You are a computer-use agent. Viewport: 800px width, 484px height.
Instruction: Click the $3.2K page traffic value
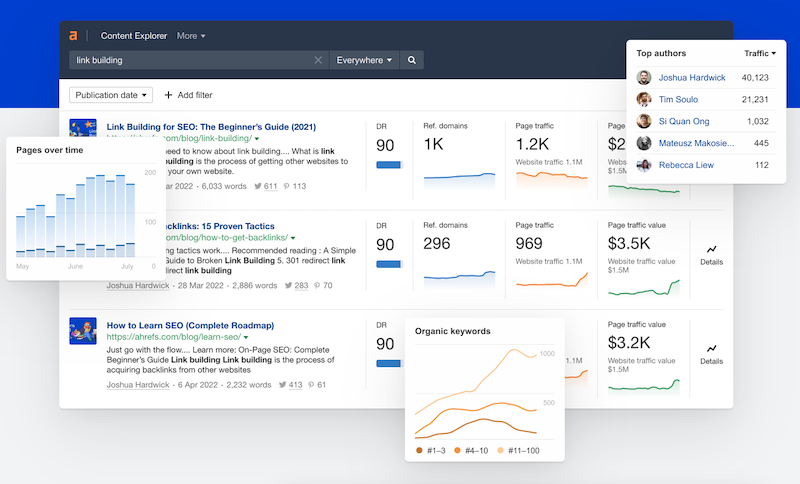point(629,343)
